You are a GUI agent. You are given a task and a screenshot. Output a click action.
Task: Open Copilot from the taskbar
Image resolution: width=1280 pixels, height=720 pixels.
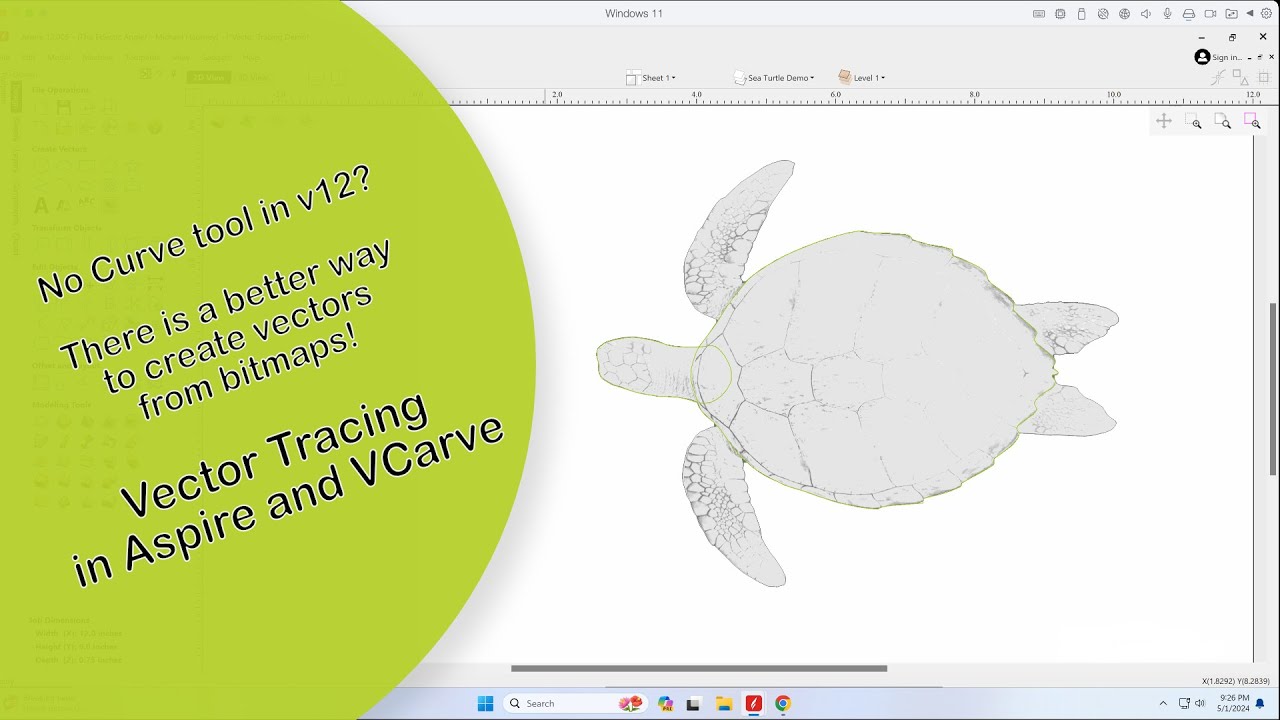click(x=666, y=703)
